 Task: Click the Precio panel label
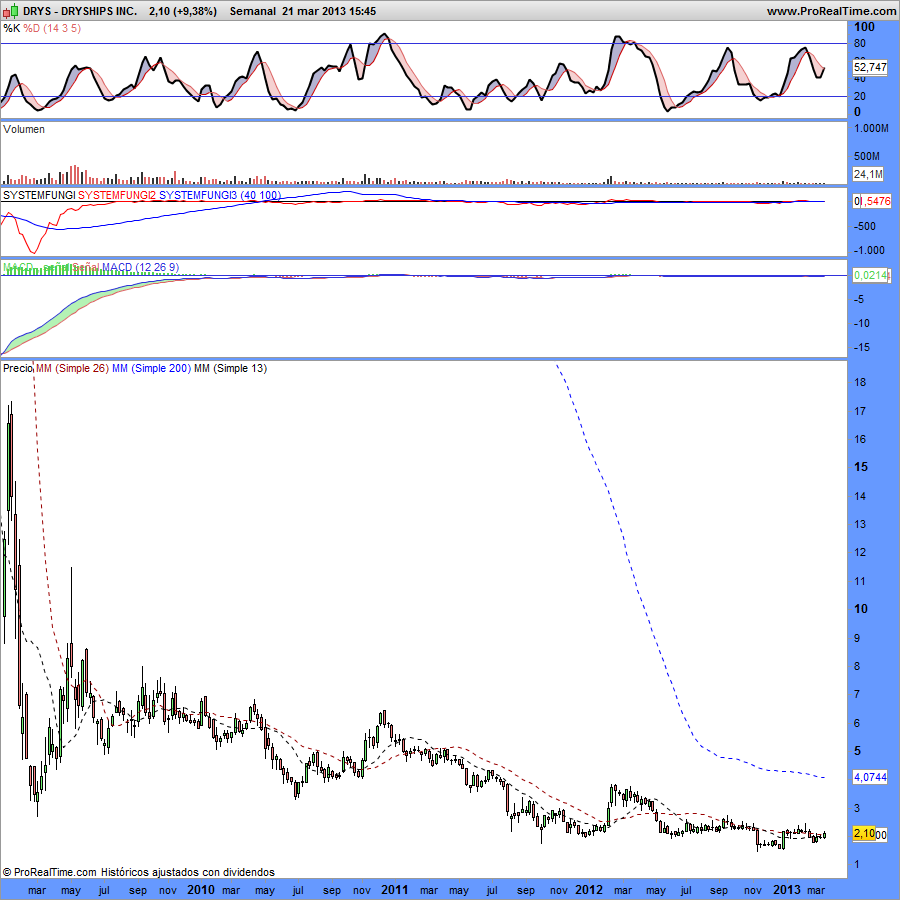18,368
